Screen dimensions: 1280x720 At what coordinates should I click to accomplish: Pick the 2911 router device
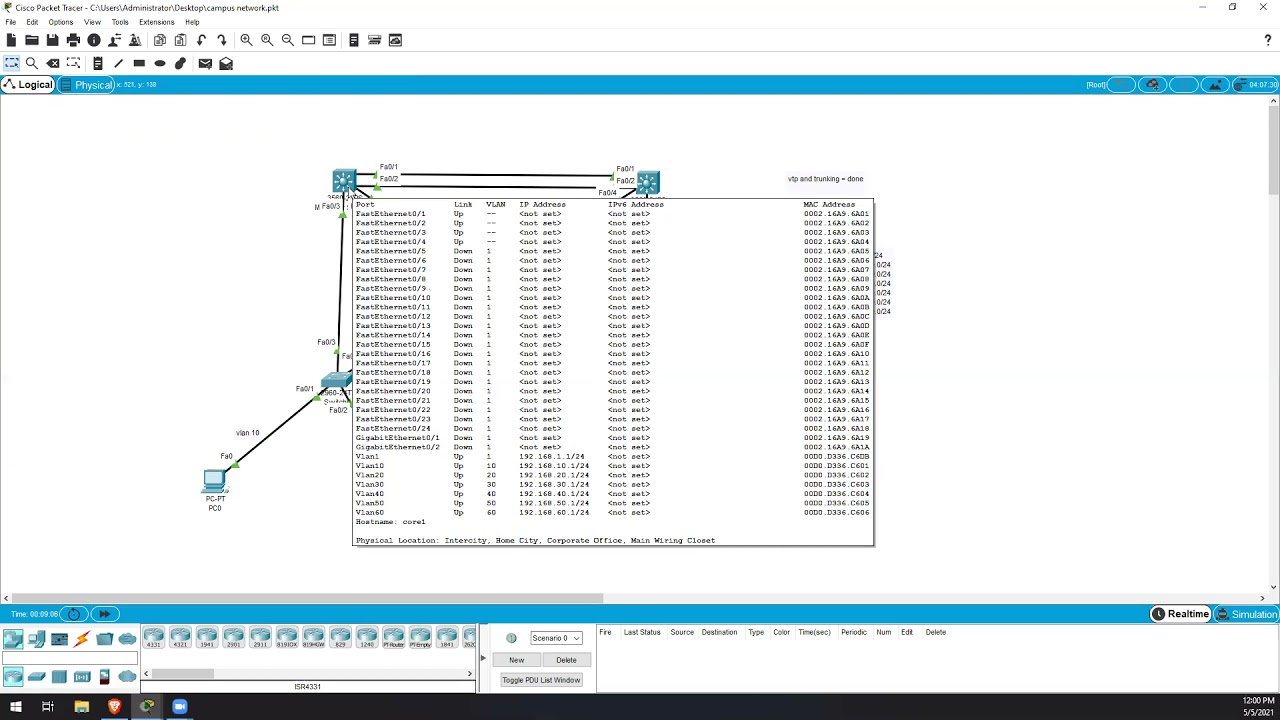[260, 638]
